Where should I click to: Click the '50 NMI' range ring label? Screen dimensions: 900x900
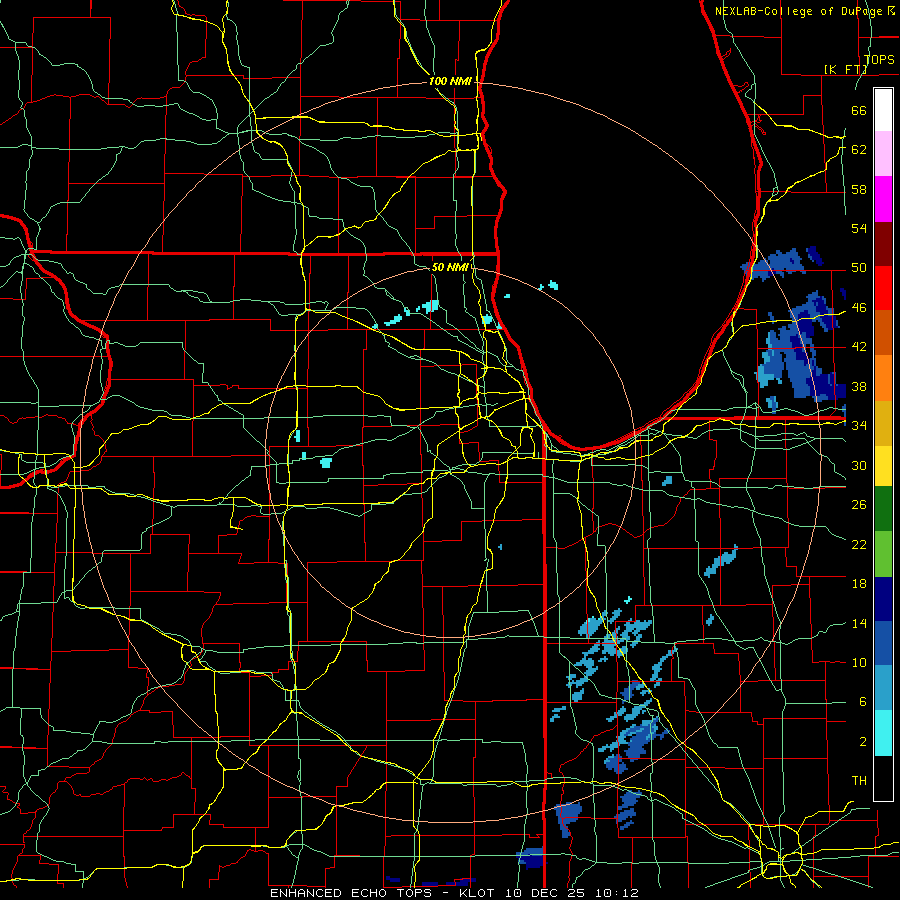450,267
